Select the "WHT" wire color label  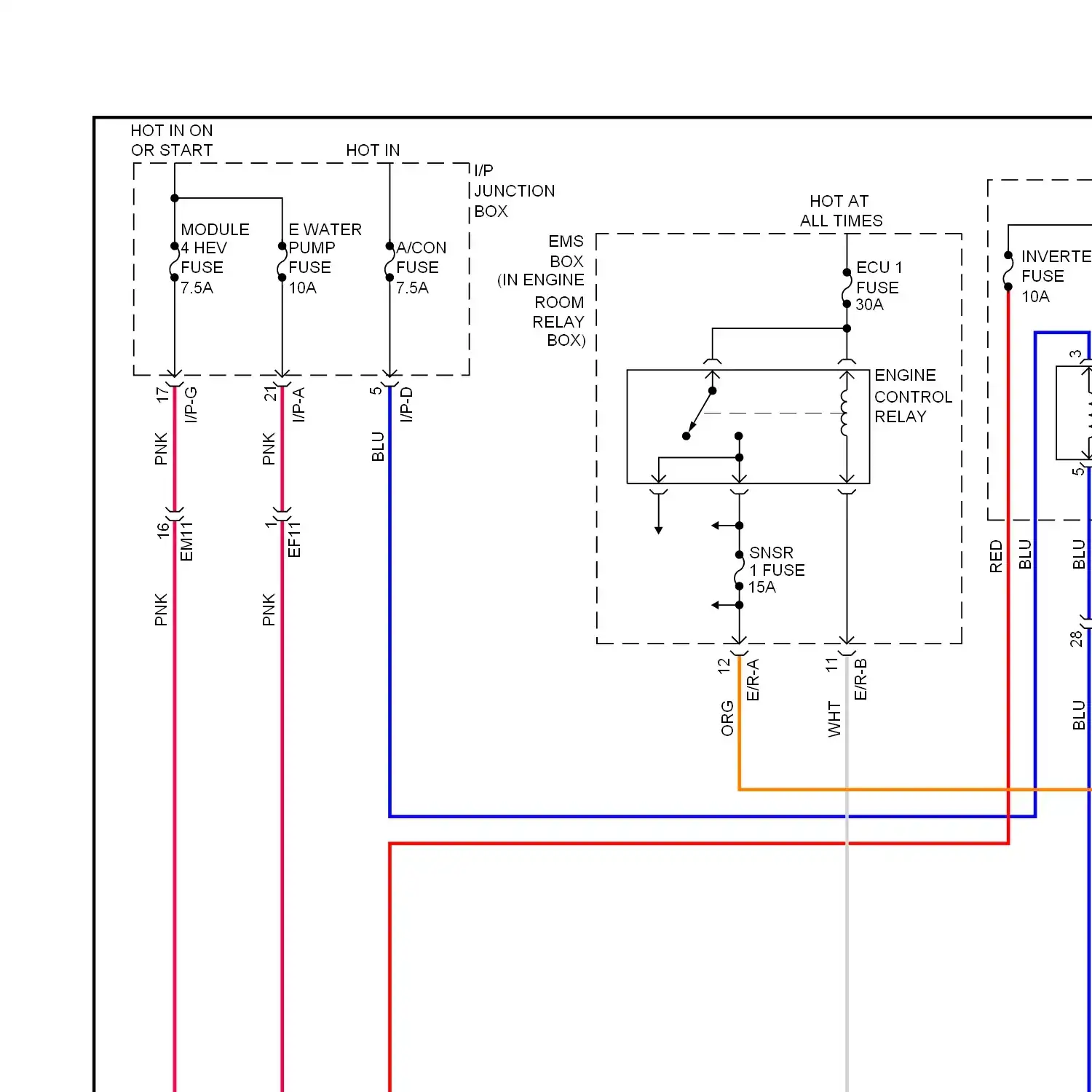[x=834, y=720]
